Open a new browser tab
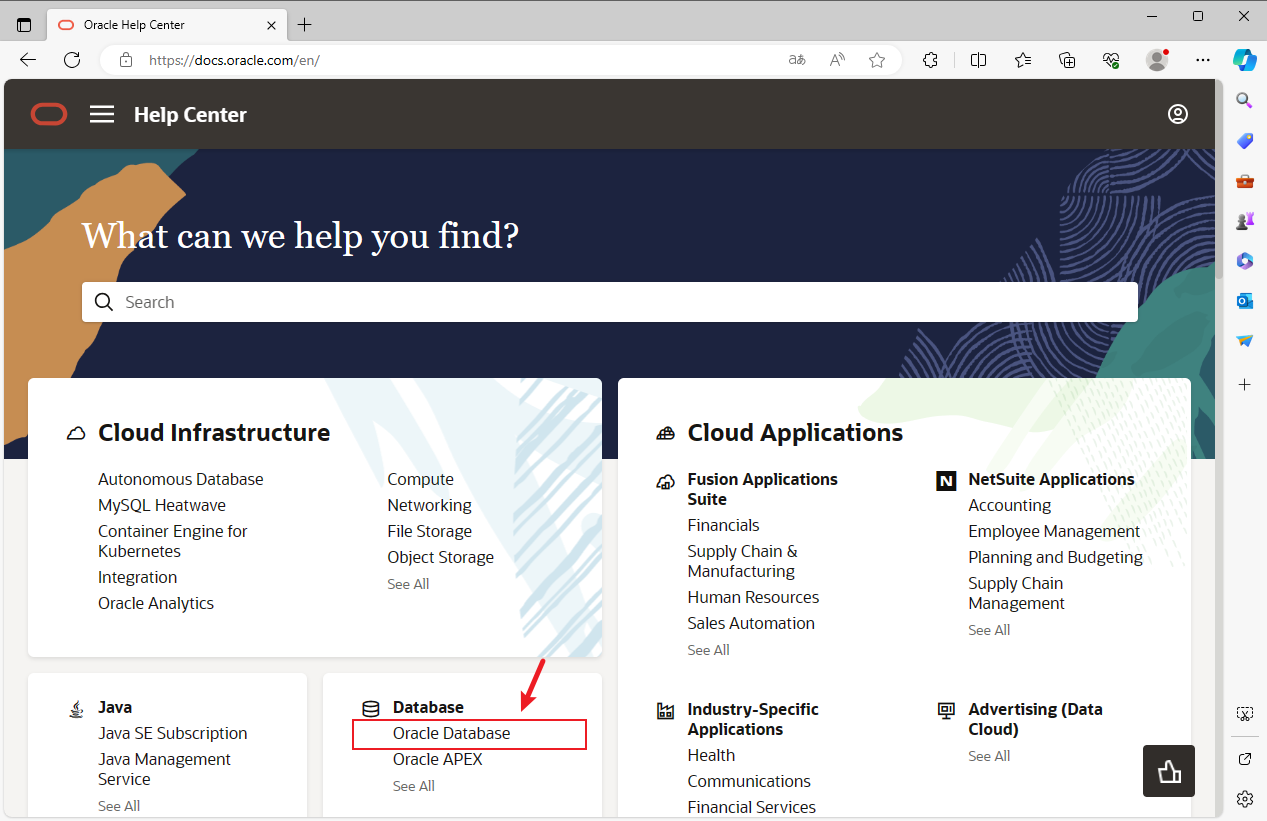 [305, 24]
